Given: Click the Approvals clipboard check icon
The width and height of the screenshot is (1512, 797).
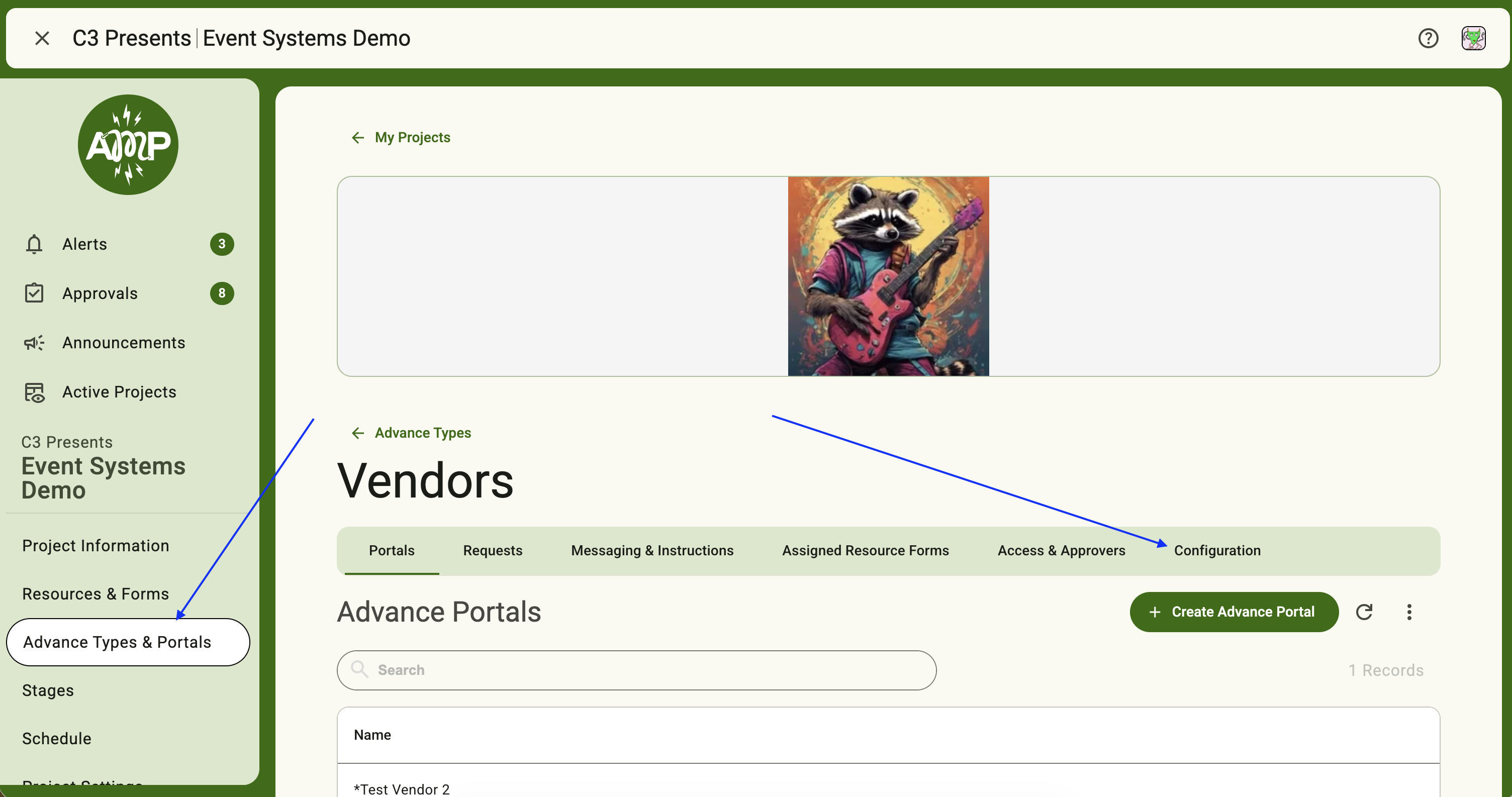Looking at the screenshot, I should 34,293.
